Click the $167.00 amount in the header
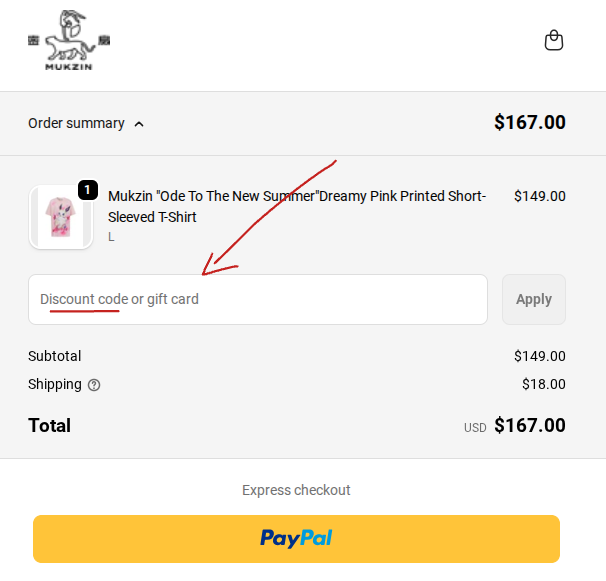The width and height of the screenshot is (606, 581). pos(529,123)
